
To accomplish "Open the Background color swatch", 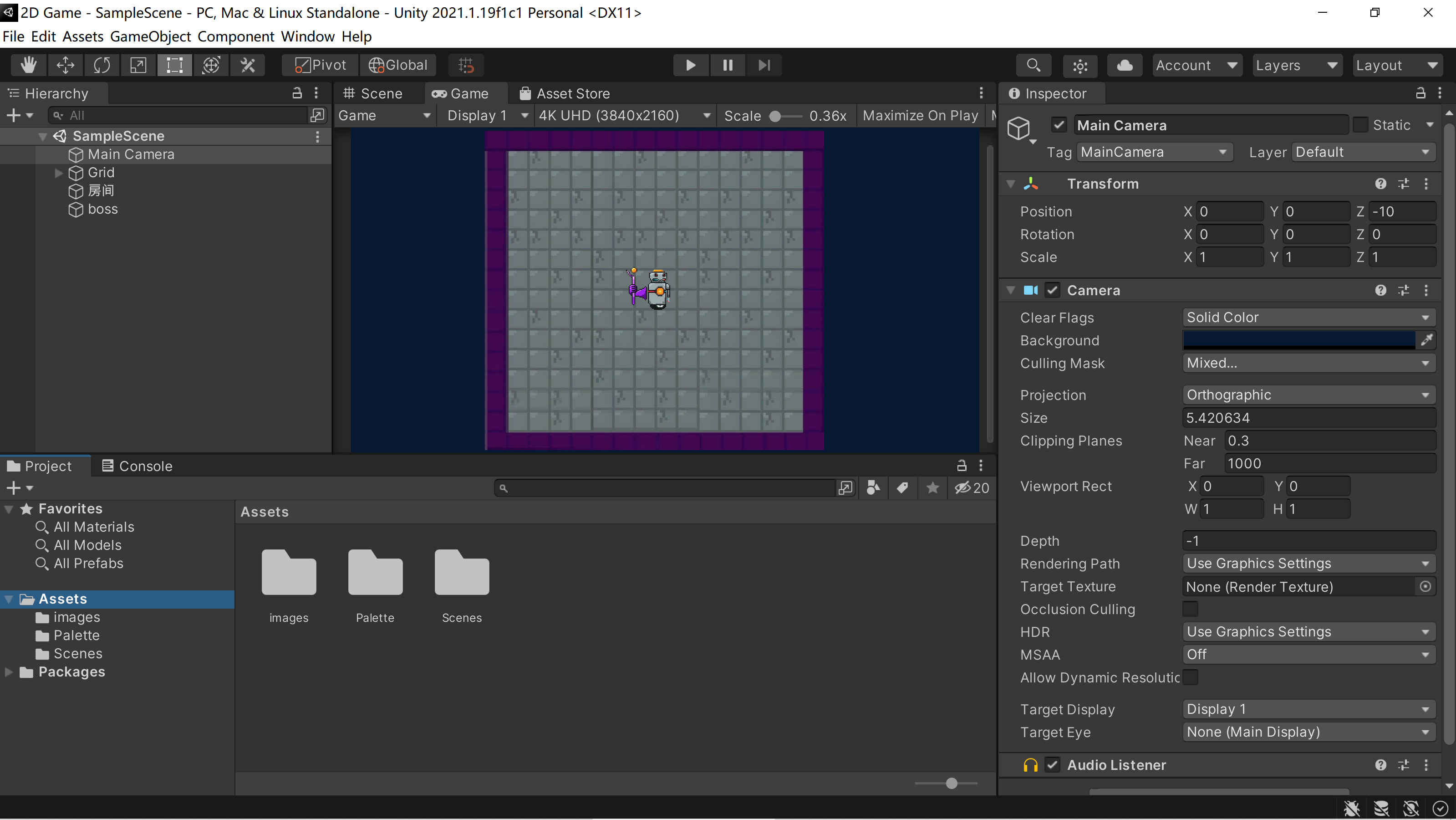I will 1299,340.
